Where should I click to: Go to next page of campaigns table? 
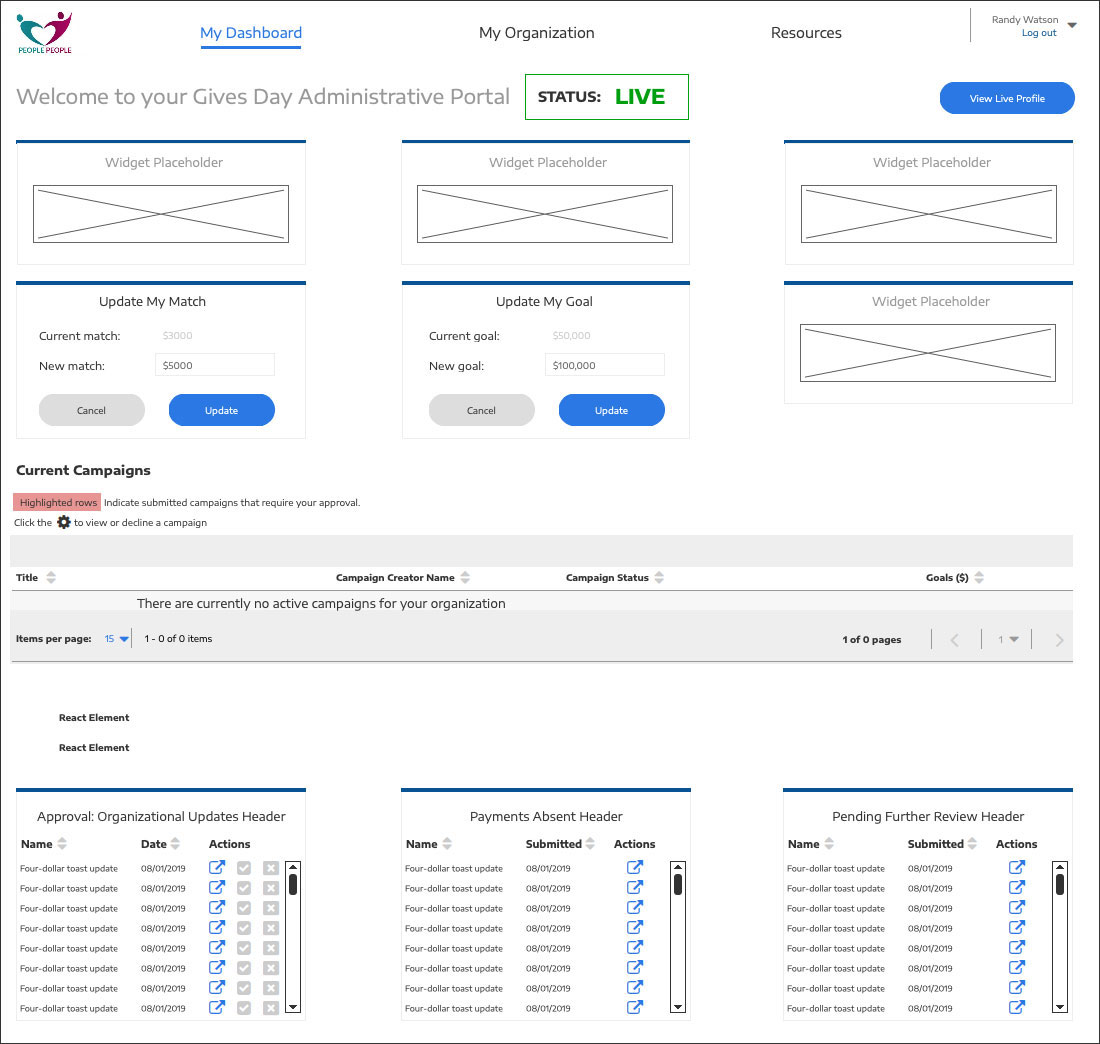tap(1059, 640)
